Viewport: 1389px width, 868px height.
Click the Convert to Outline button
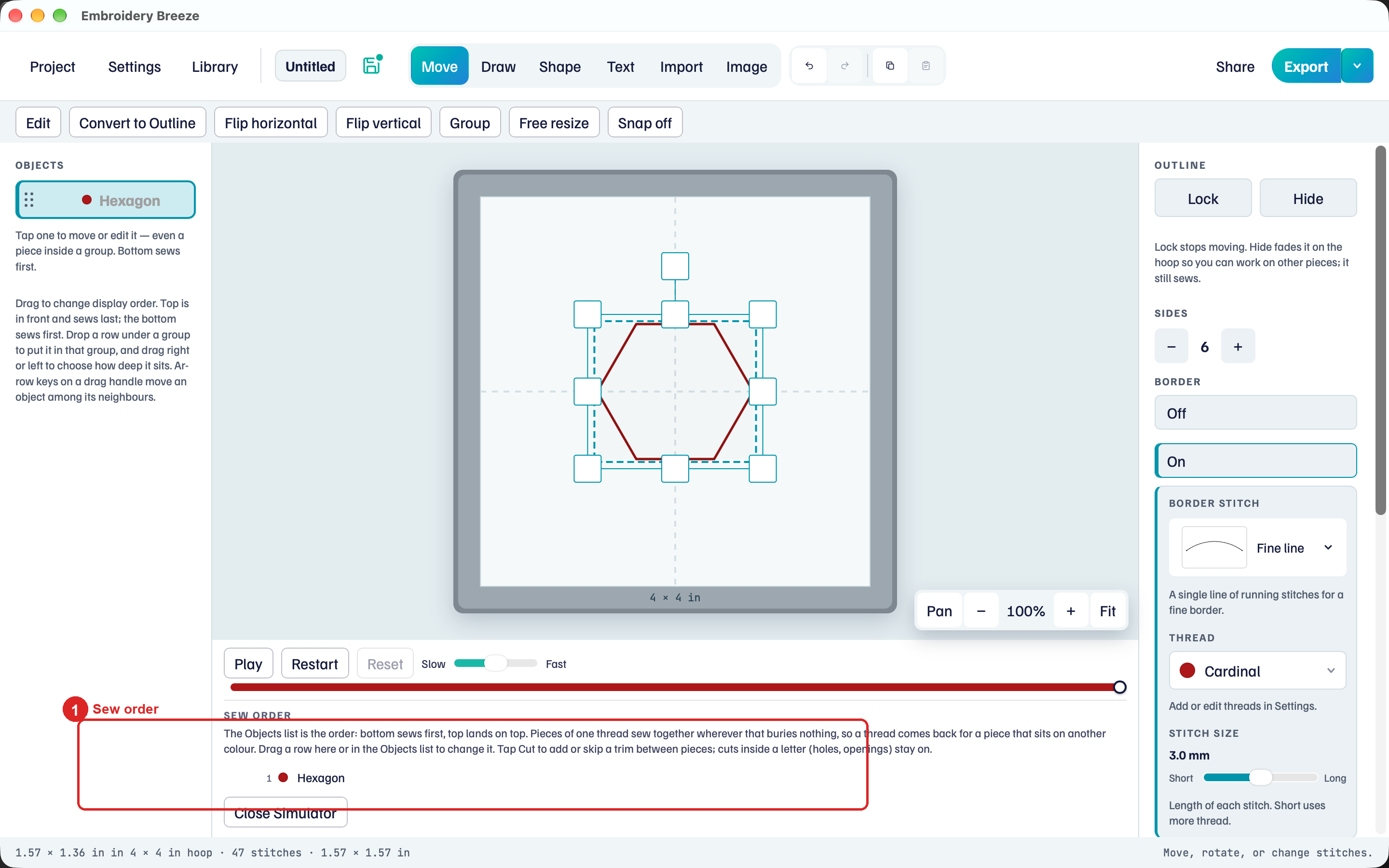click(x=137, y=122)
